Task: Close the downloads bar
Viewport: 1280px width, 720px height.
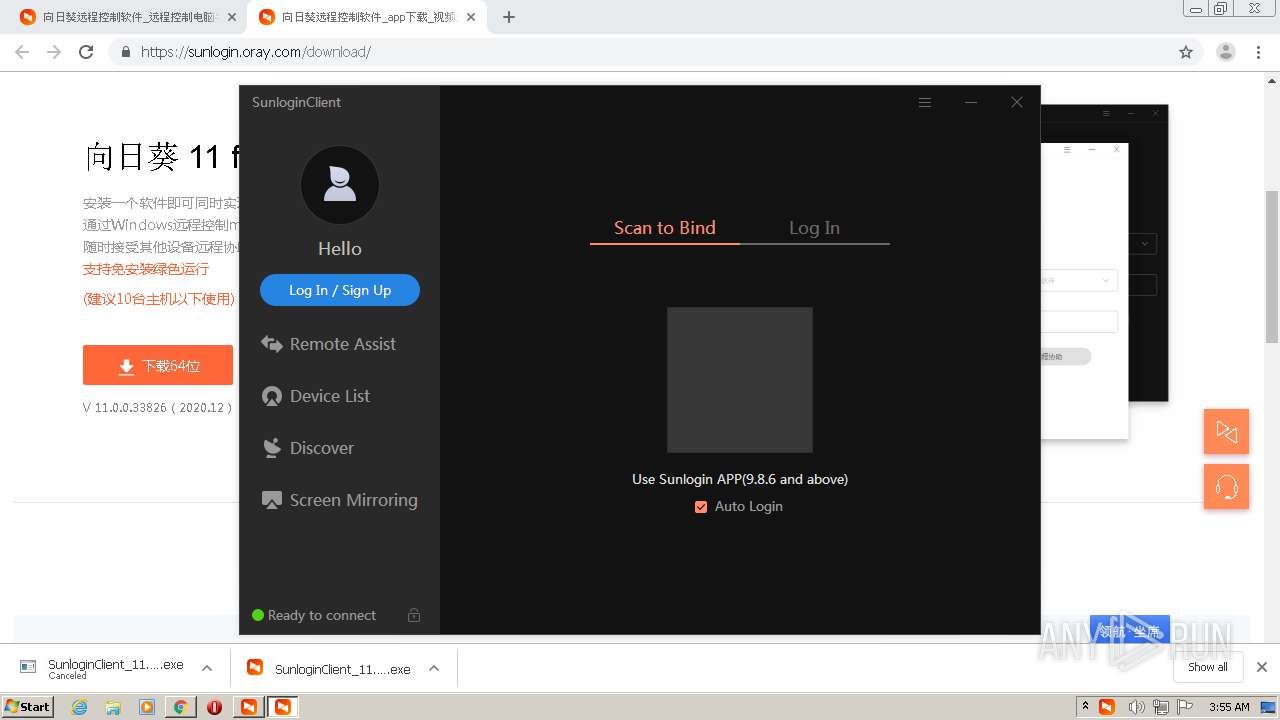Action: click(1262, 667)
